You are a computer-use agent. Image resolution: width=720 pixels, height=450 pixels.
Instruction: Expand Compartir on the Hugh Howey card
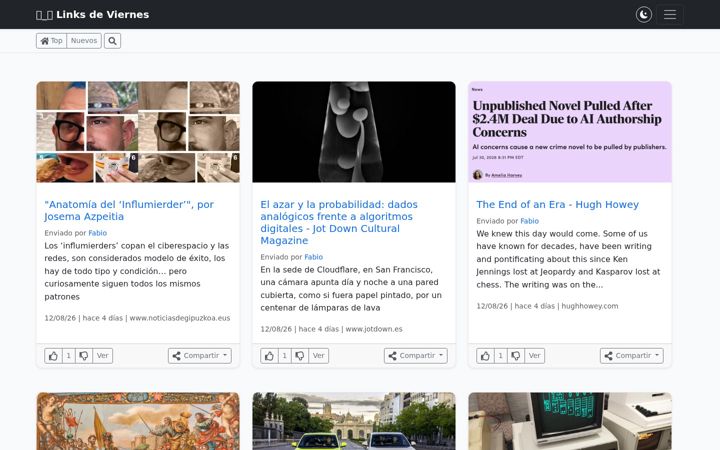click(631, 356)
